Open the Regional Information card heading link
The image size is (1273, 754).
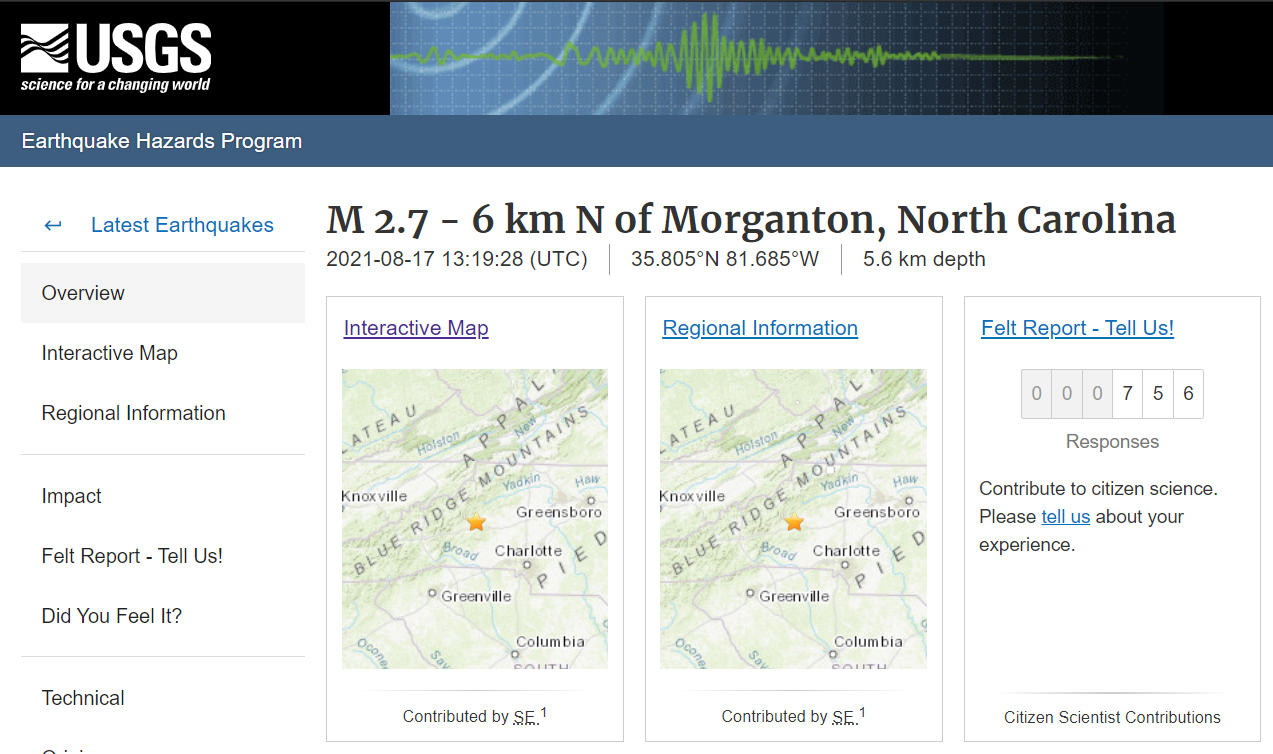pyautogui.click(x=760, y=328)
